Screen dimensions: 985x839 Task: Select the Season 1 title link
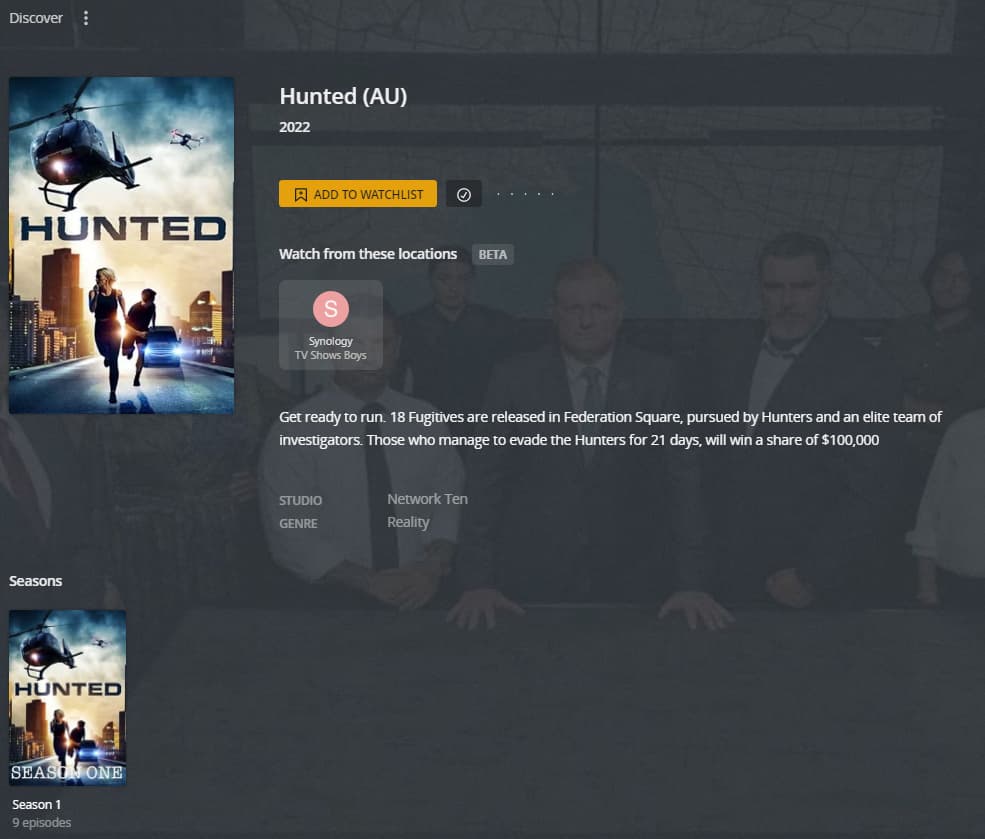(36, 804)
